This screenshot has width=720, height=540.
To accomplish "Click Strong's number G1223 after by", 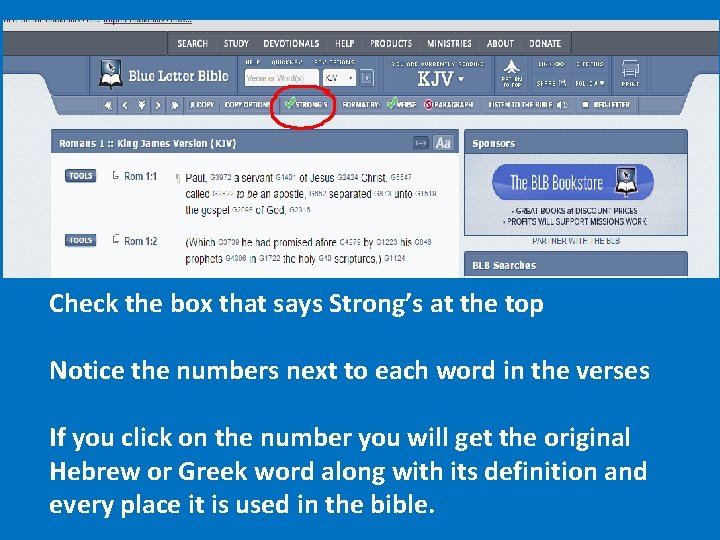I will [x=387, y=242].
